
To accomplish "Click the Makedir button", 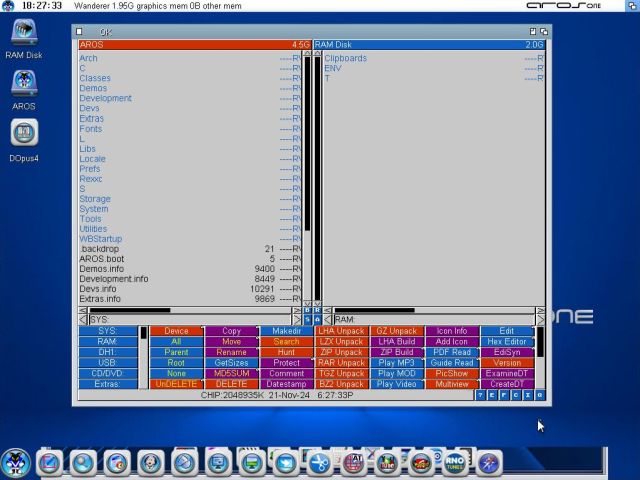I will [x=287, y=331].
